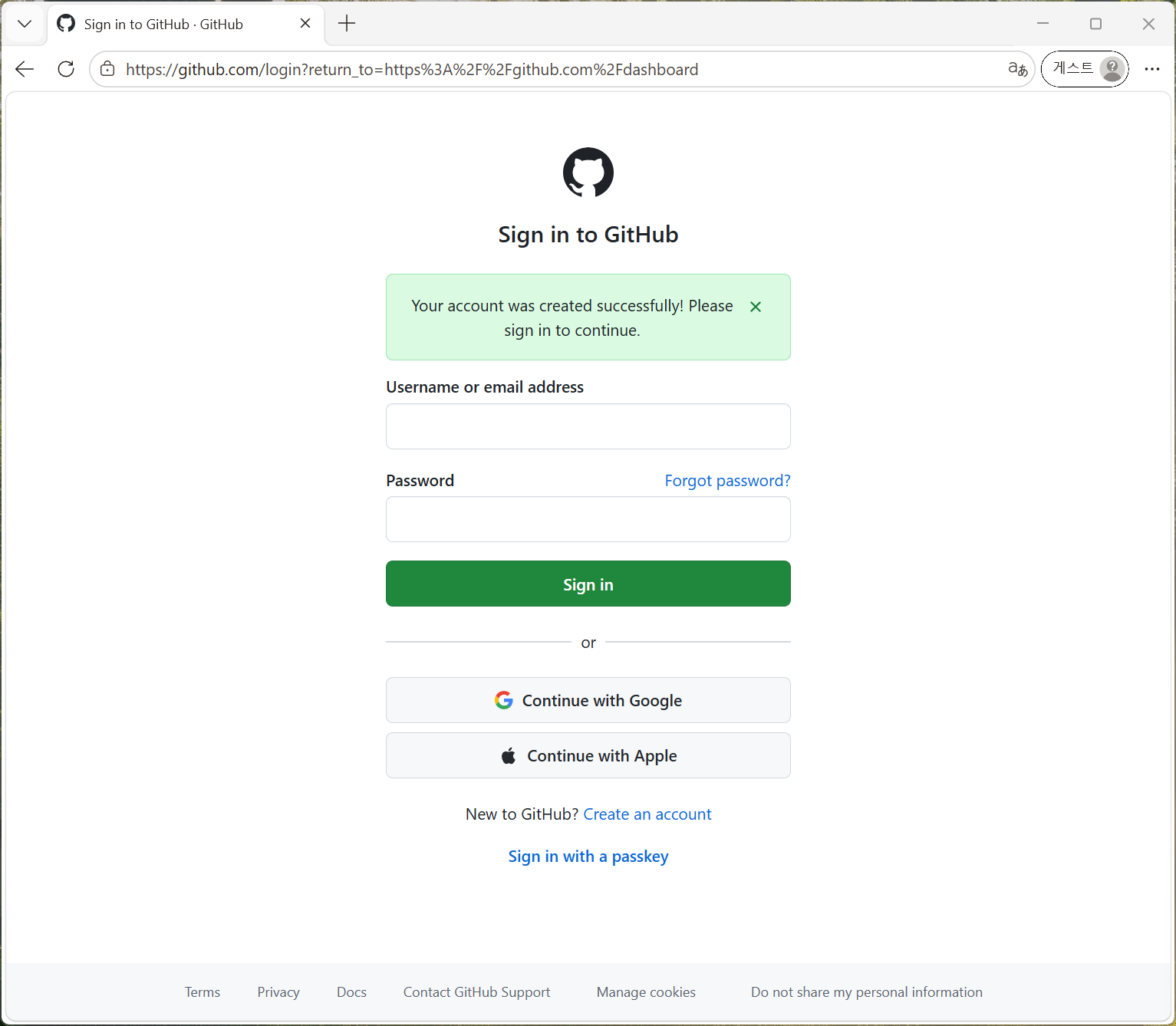The height and width of the screenshot is (1026, 1176).
Task: Open the translate icon in address bar
Action: 1017,69
